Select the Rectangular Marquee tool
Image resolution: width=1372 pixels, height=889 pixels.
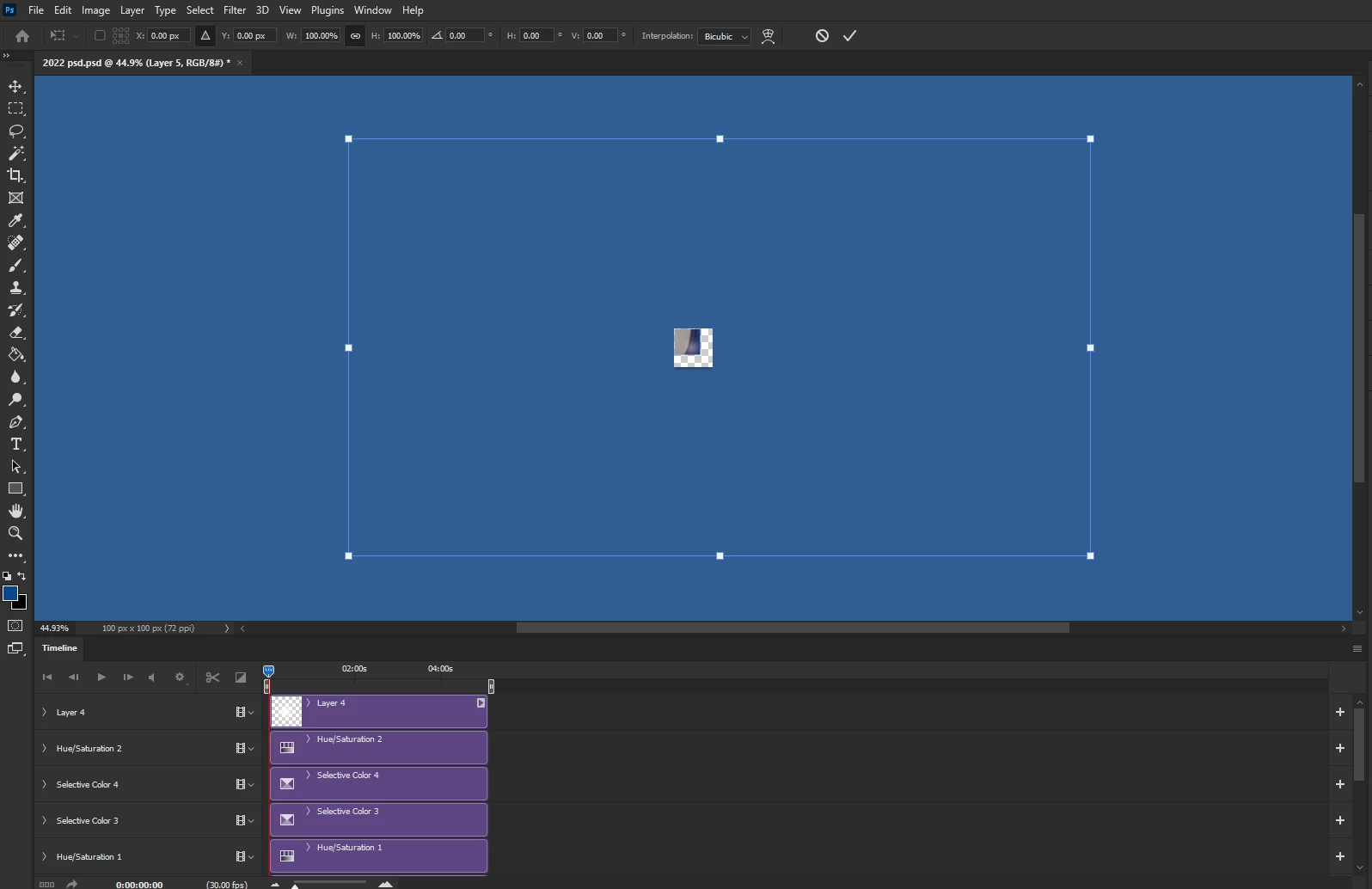pos(15,108)
